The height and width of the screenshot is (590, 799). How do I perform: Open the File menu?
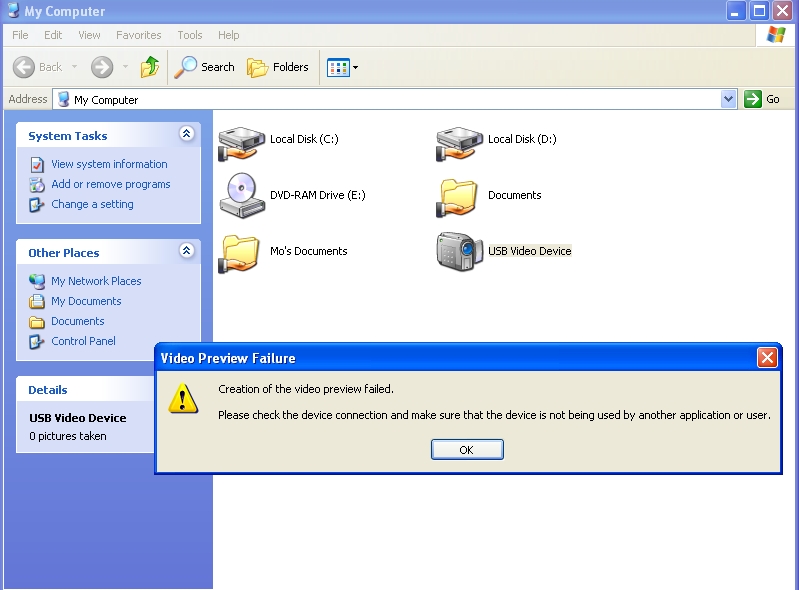coord(20,35)
